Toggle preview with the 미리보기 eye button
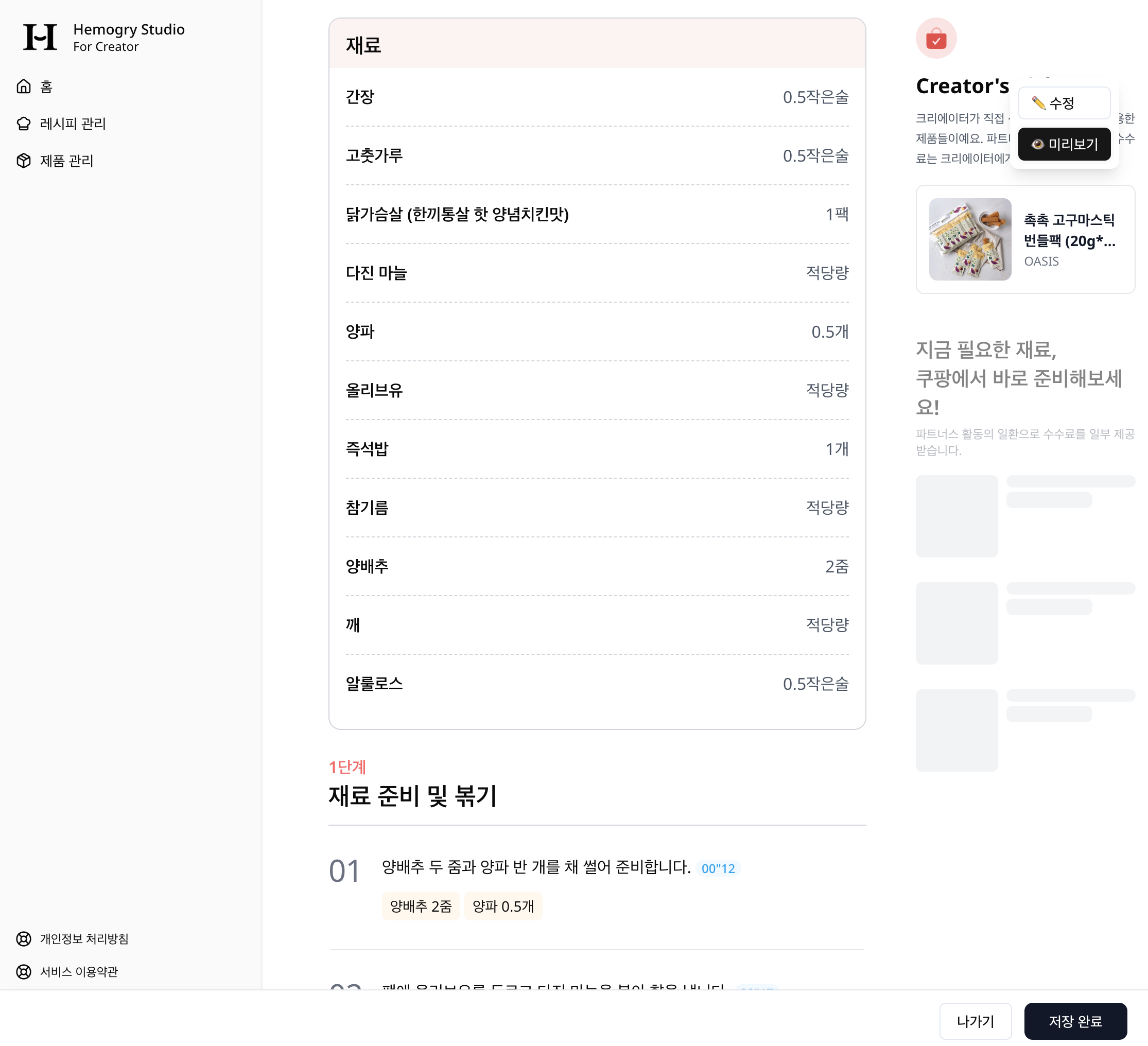1148x1046 pixels. tap(1064, 144)
